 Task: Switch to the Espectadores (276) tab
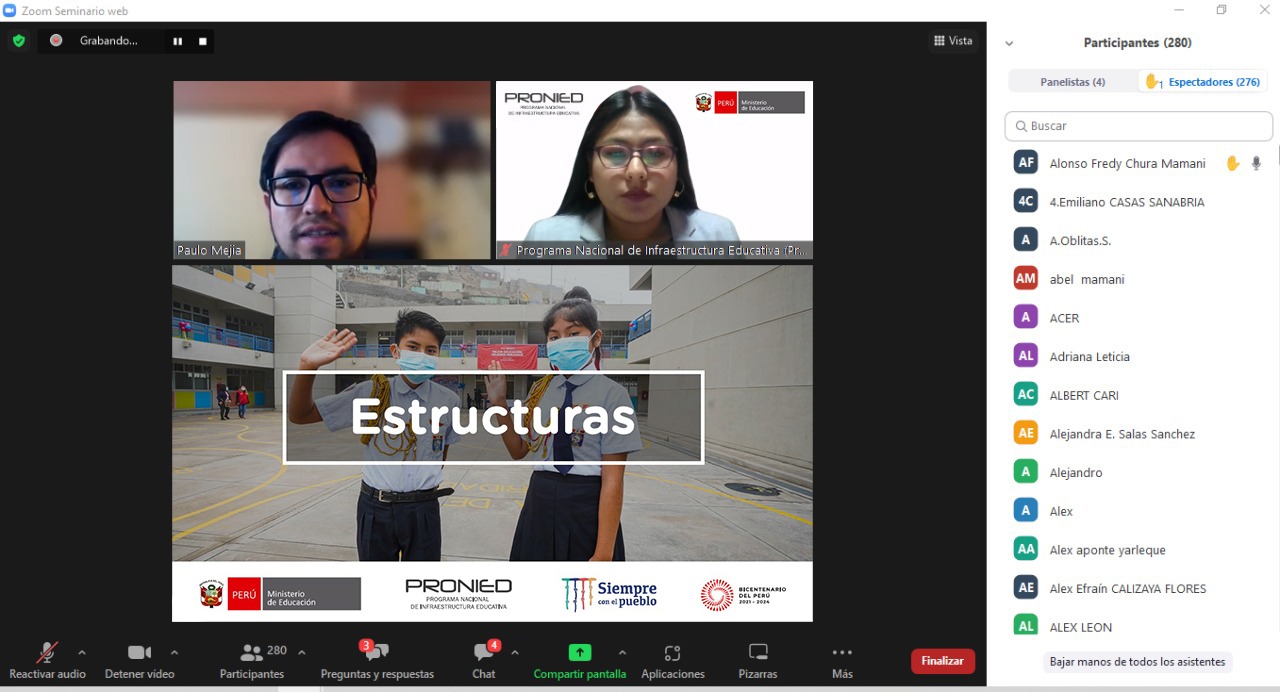tap(1203, 82)
